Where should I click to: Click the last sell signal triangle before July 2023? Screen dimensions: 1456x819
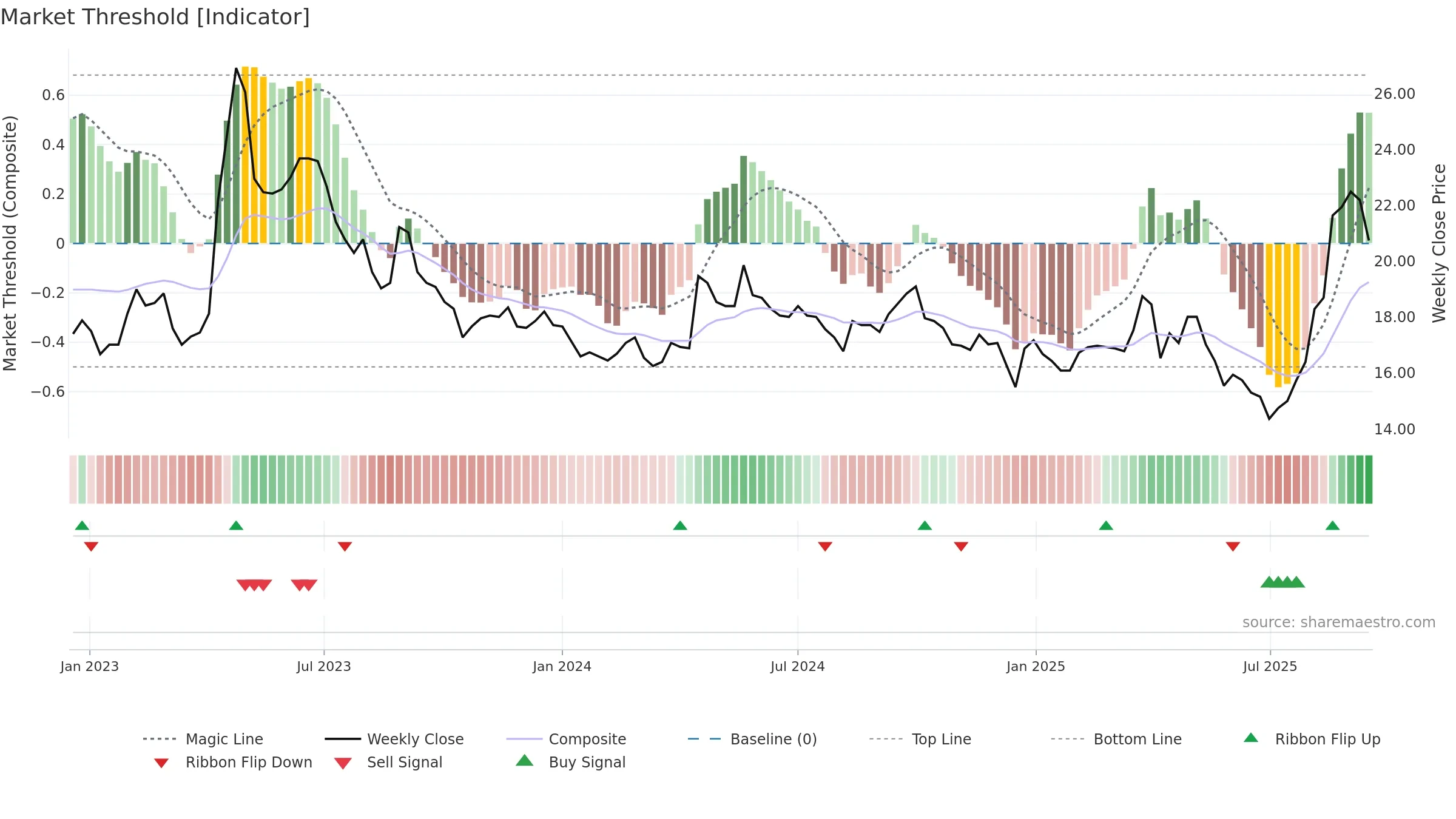(x=310, y=585)
